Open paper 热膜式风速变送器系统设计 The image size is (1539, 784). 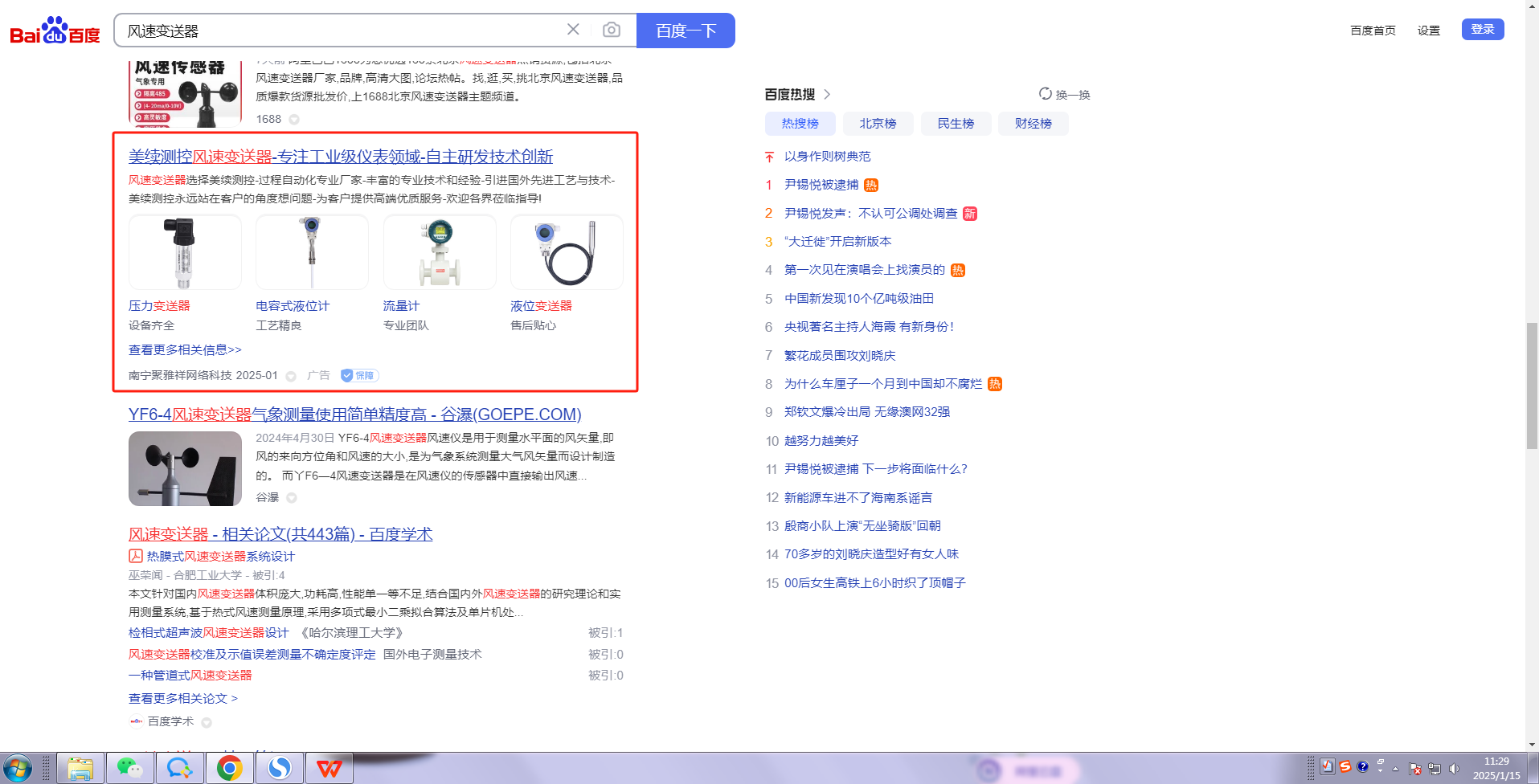click(221, 557)
